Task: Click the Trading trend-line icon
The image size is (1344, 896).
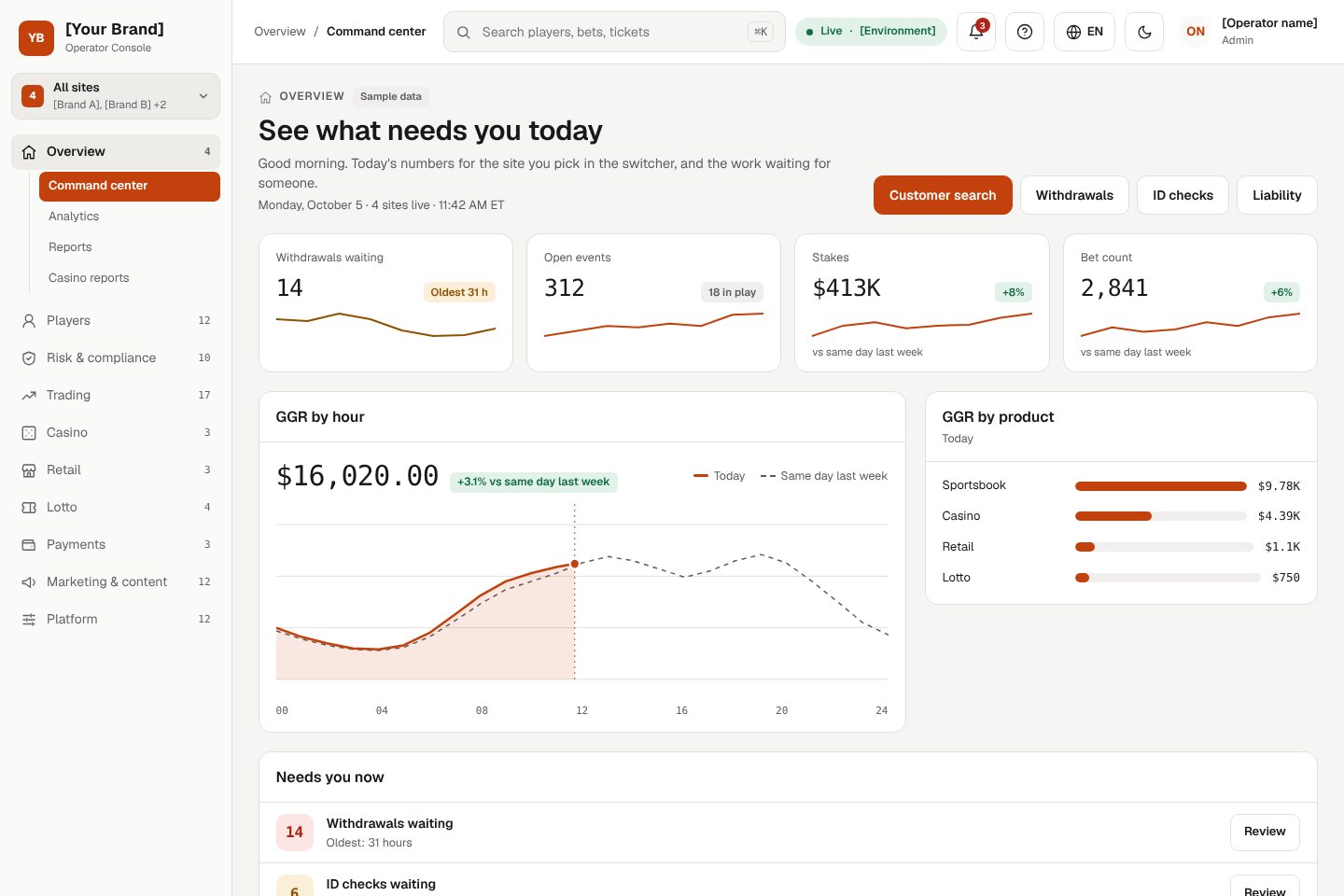Action: click(29, 395)
